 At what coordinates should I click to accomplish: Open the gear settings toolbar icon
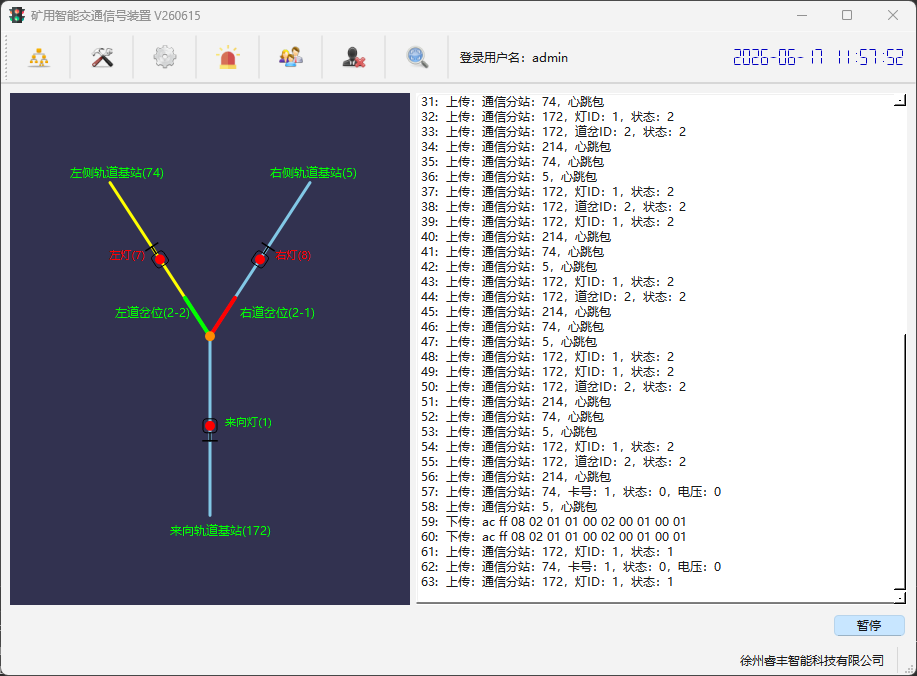(x=165, y=57)
